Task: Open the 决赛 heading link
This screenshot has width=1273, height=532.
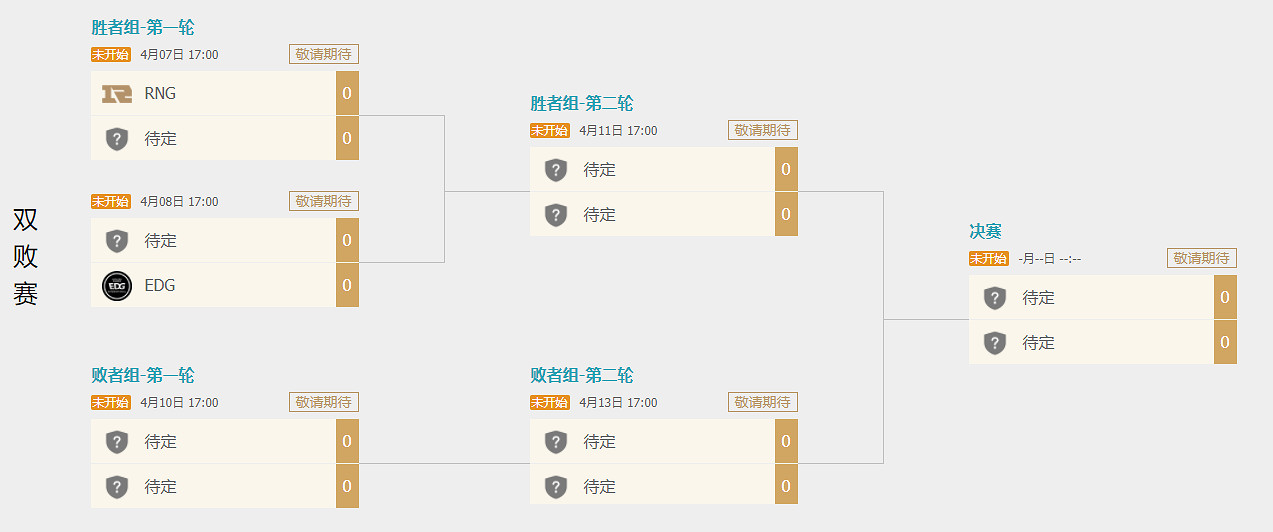Action: coord(985,231)
